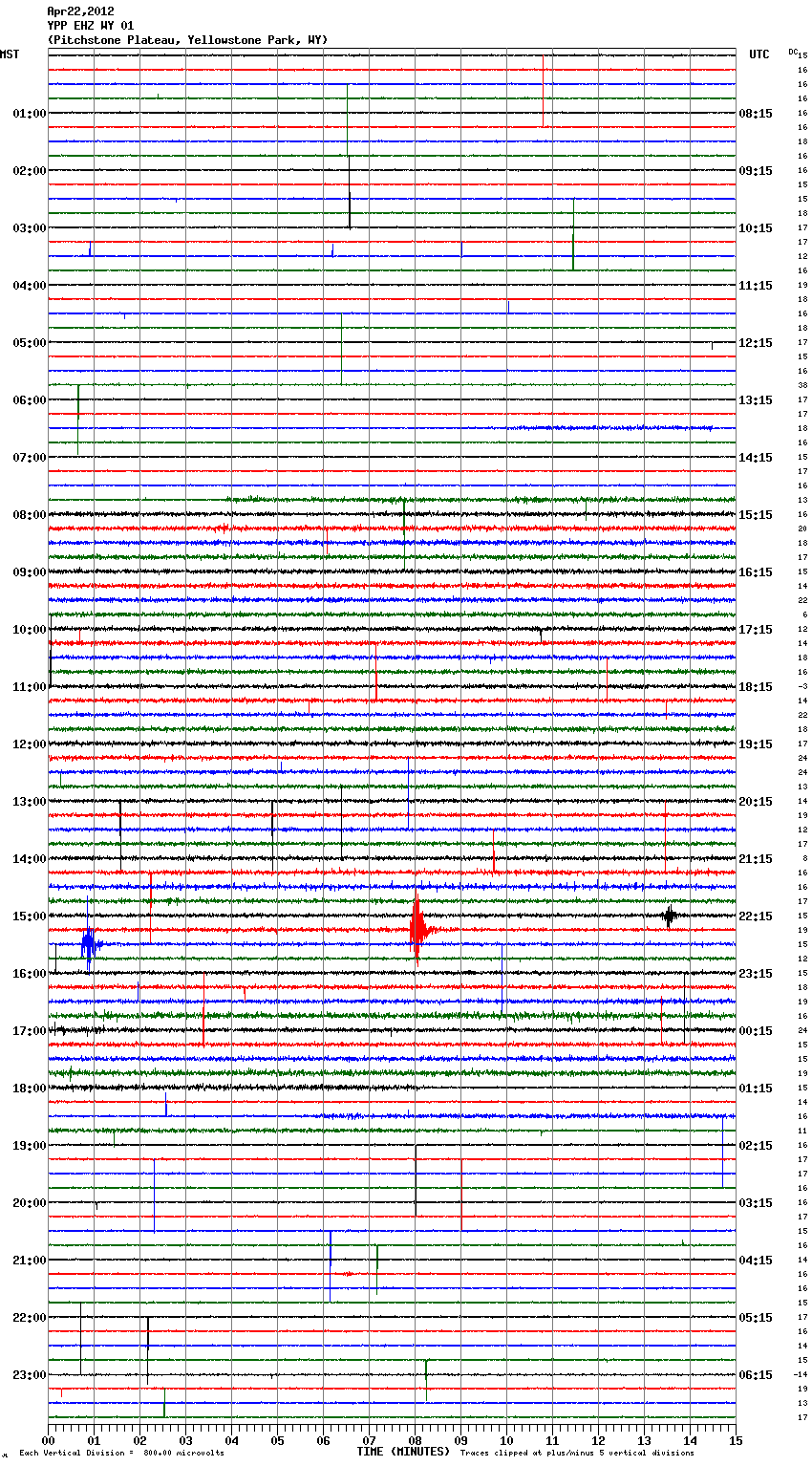Click the TIME (MINUTES) axis title
This screenshot has height=1466, width=812.
coord(403,1452)
